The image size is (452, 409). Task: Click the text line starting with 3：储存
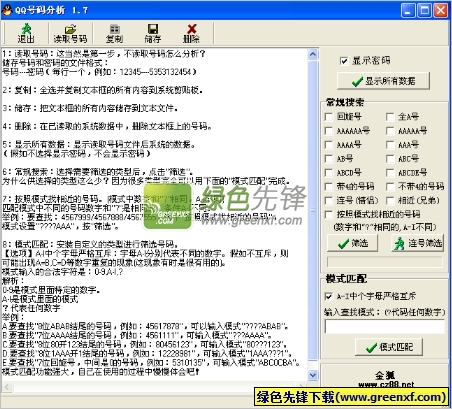point(90,108)
